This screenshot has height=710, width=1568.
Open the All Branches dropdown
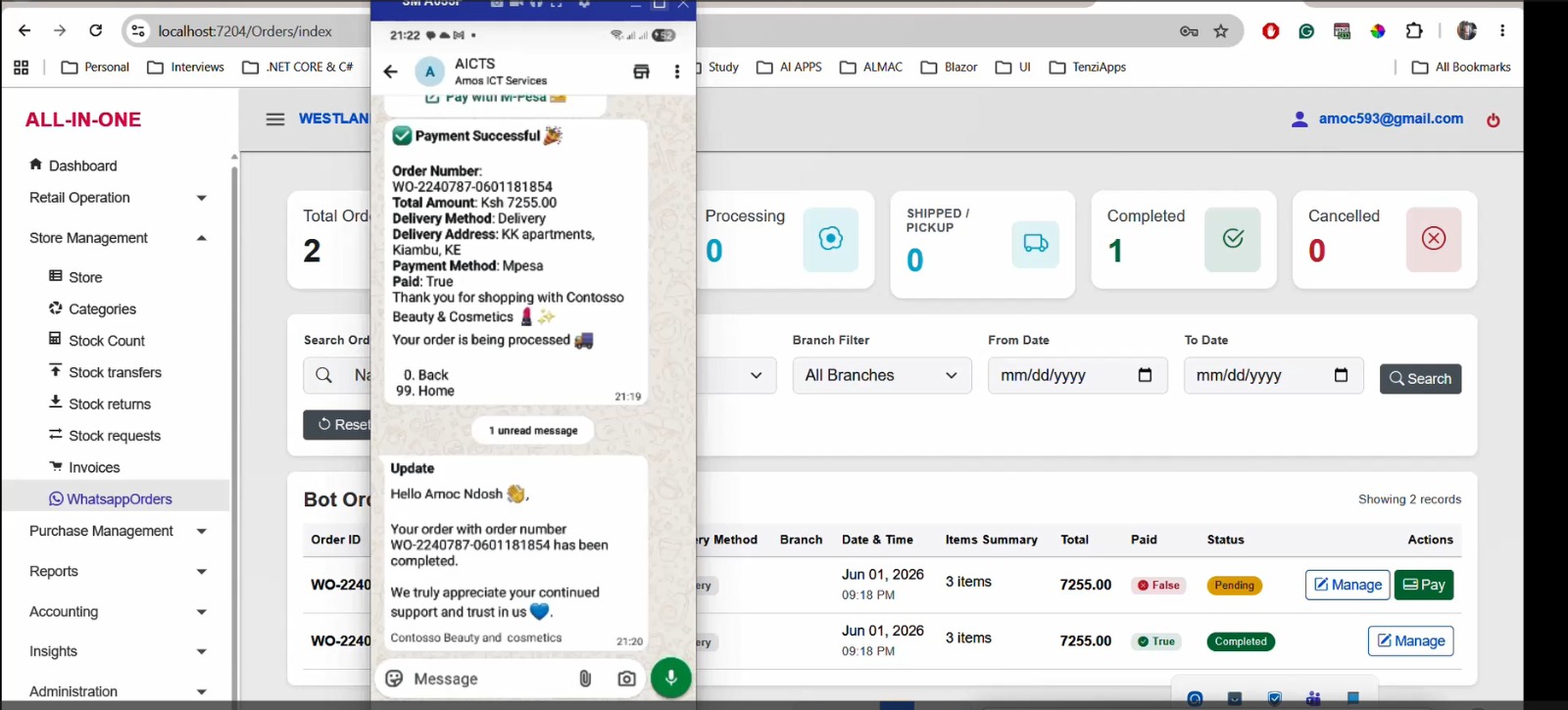click(x=882, y=375)
